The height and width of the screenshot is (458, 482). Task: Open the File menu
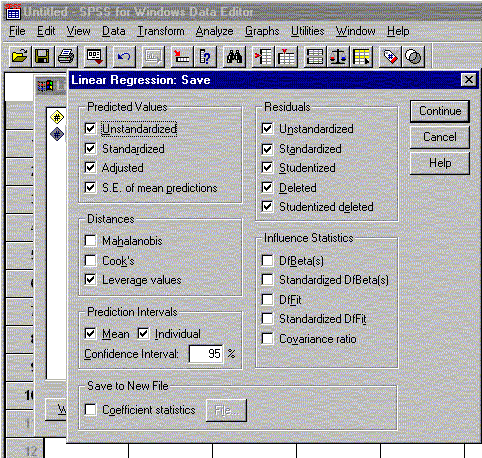pyautogui.click(x=17, y=31)
